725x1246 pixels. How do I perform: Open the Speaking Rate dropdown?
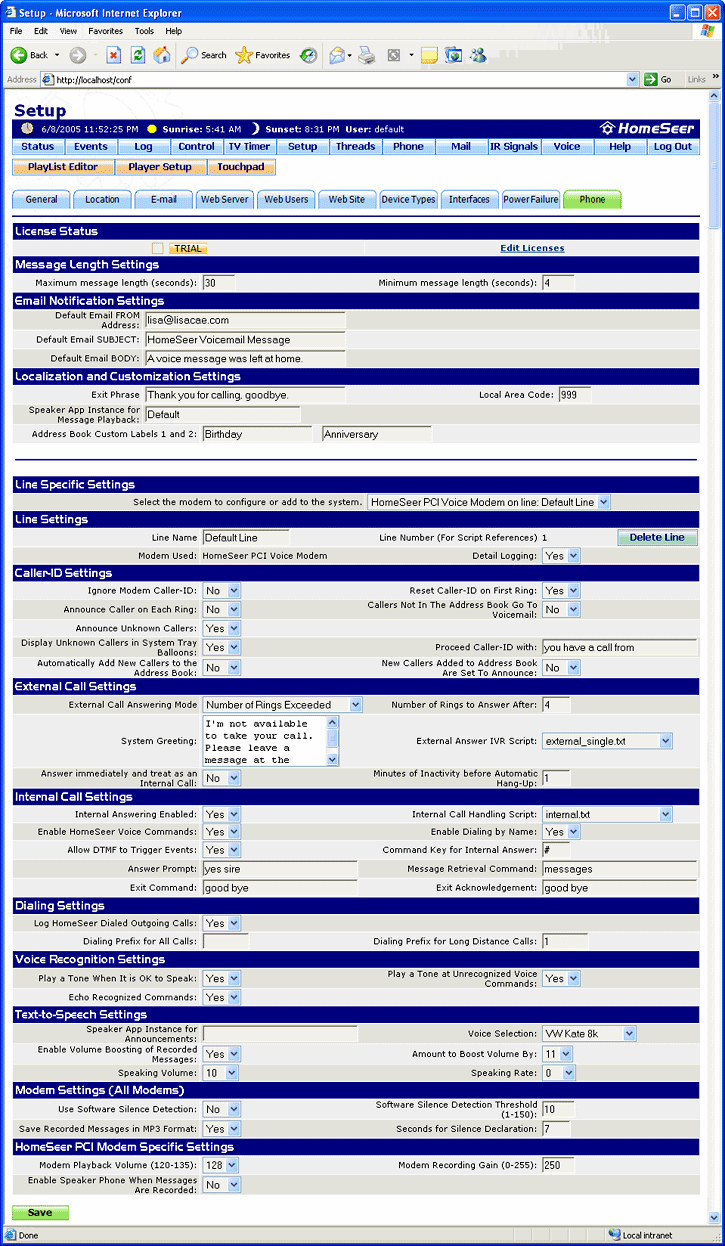(x=559, y=1072)
